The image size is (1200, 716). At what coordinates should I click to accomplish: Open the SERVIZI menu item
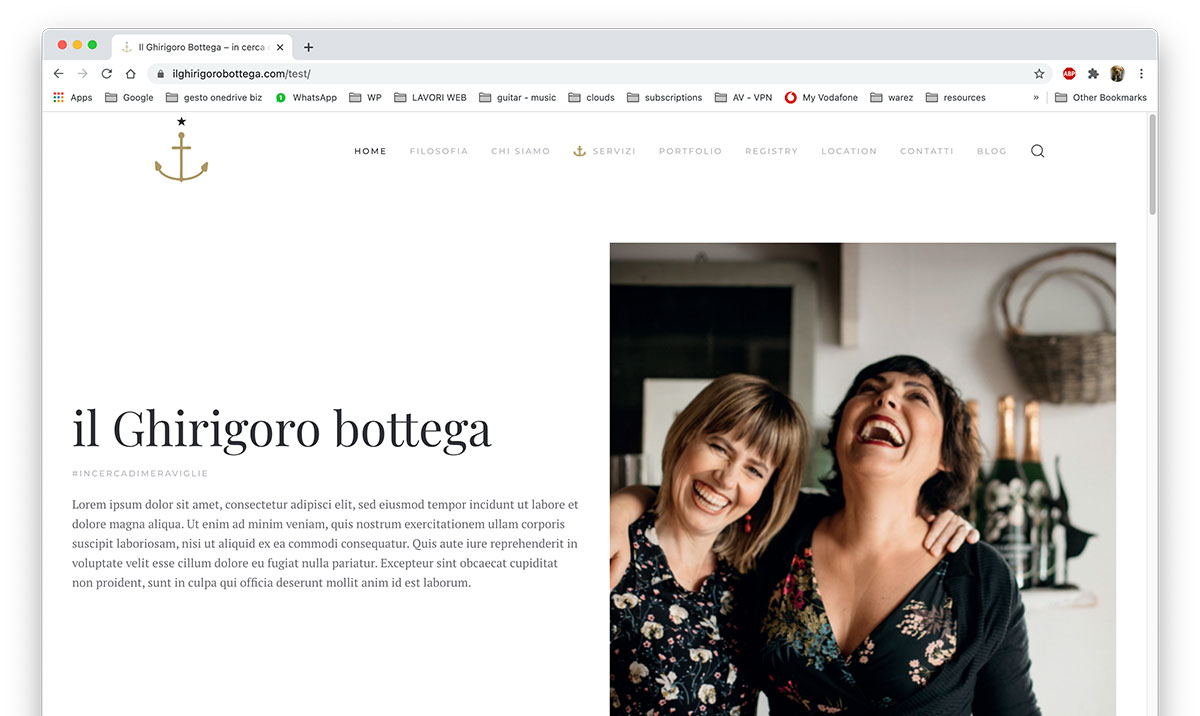(604, 151)
